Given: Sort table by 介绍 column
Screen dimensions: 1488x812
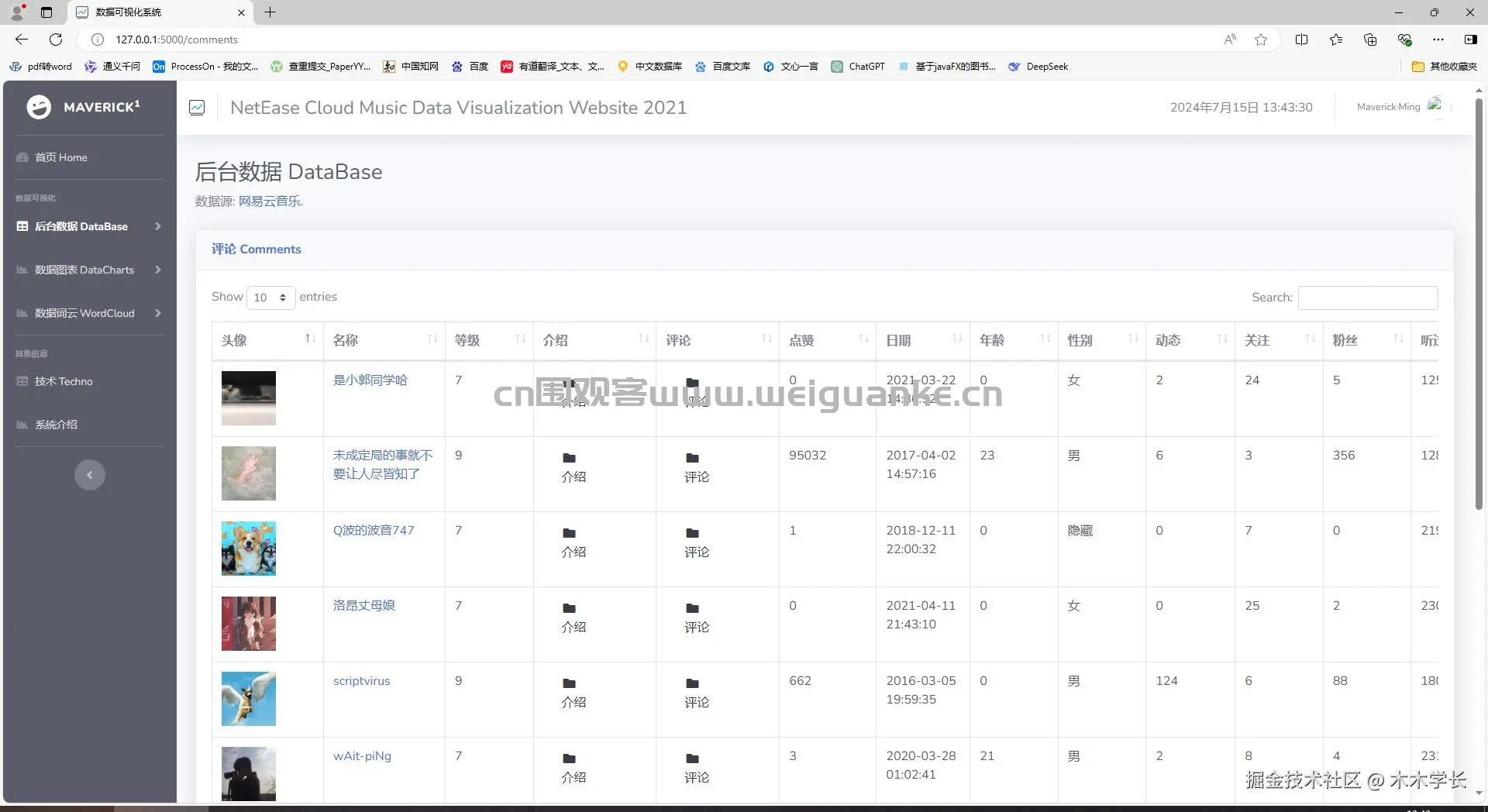Looking at the screenshot, I should pyautogui.click(x=594, y=340).
